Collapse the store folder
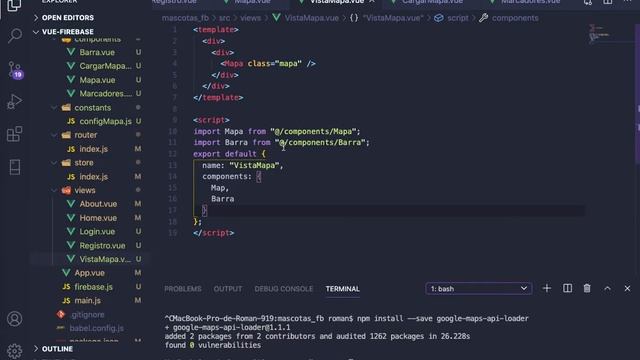 click(x=84, y=162)
